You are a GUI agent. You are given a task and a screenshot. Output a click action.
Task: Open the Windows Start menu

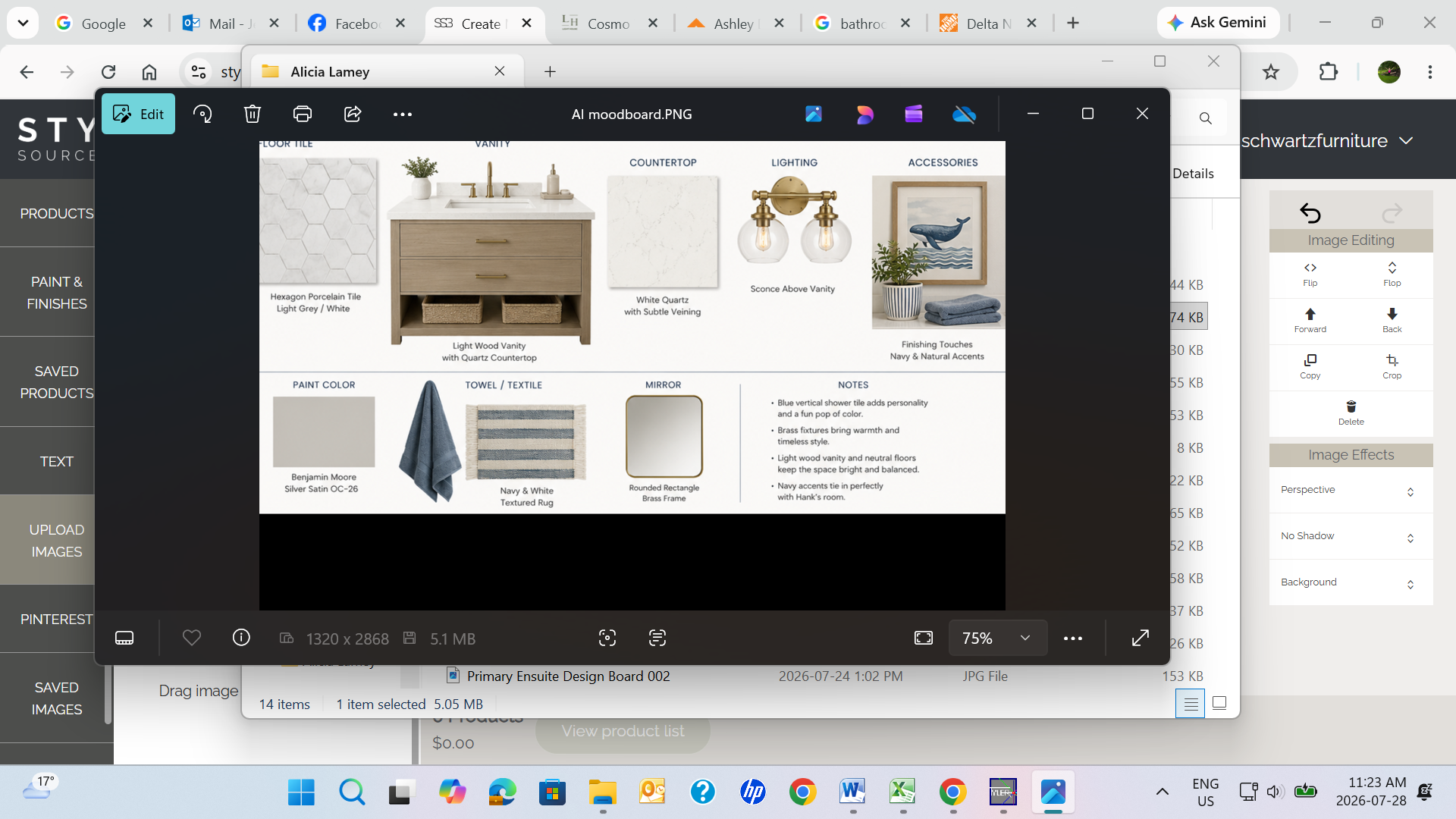[301, 792]
